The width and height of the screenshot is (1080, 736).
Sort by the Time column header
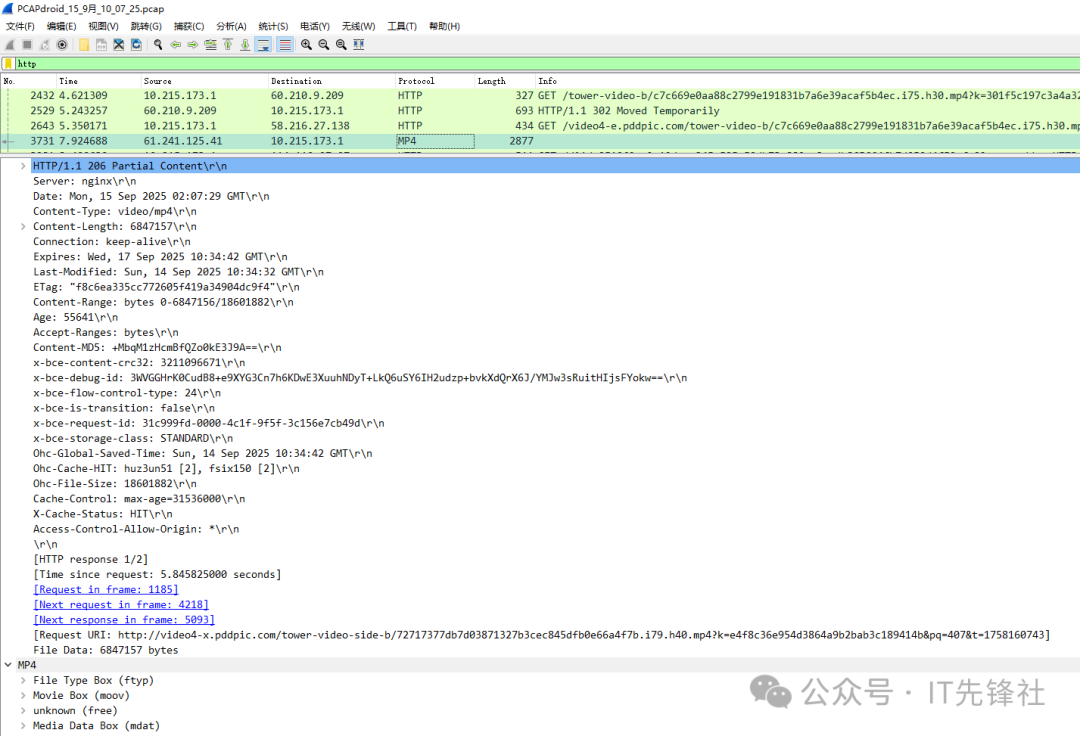[x=98, y=81]
